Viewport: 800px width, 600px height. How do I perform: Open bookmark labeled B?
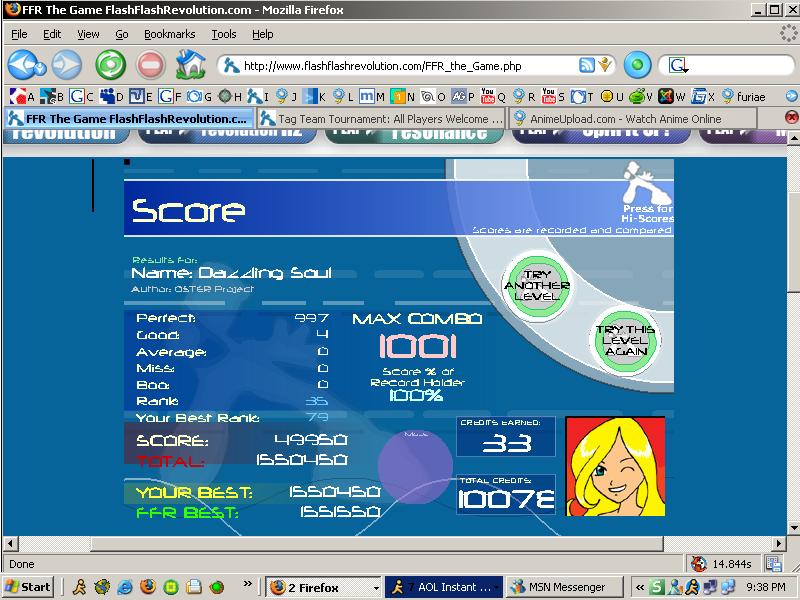point(52,96)
